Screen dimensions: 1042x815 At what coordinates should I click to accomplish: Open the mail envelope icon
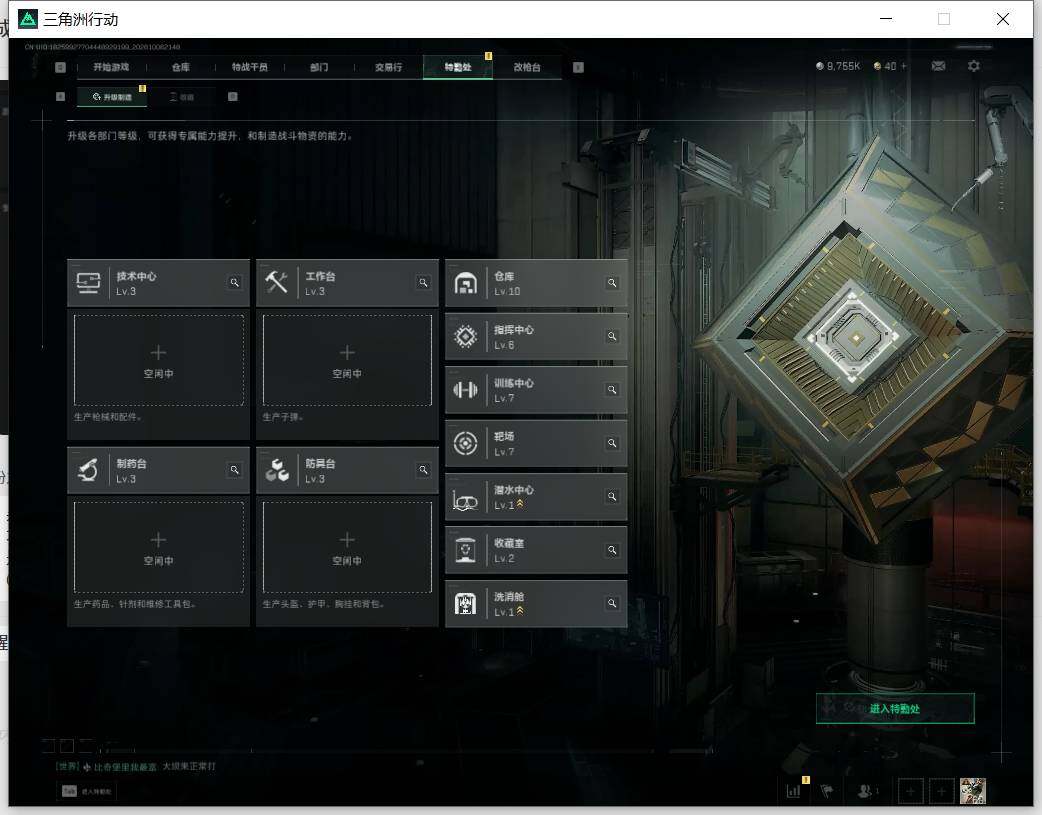(x=938, y=66)
